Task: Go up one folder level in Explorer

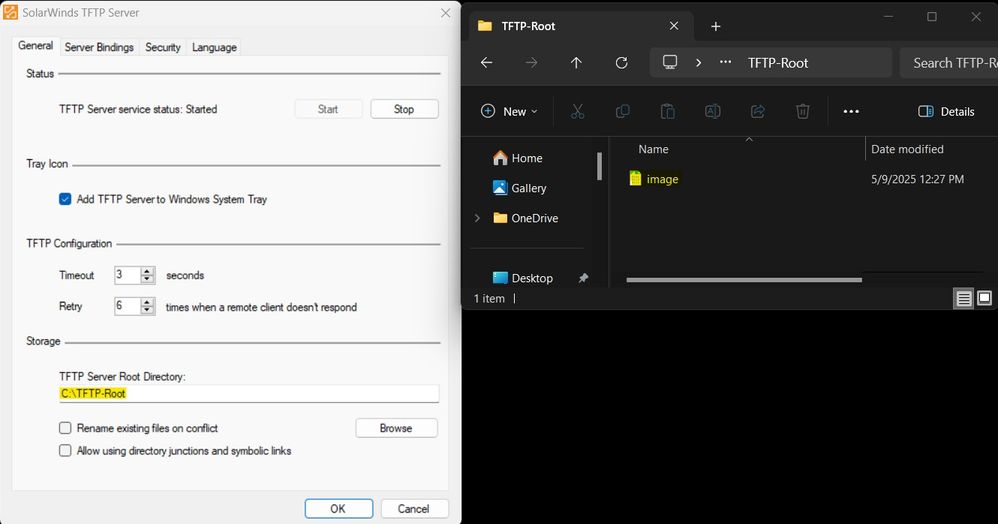Action: [576, 62]
